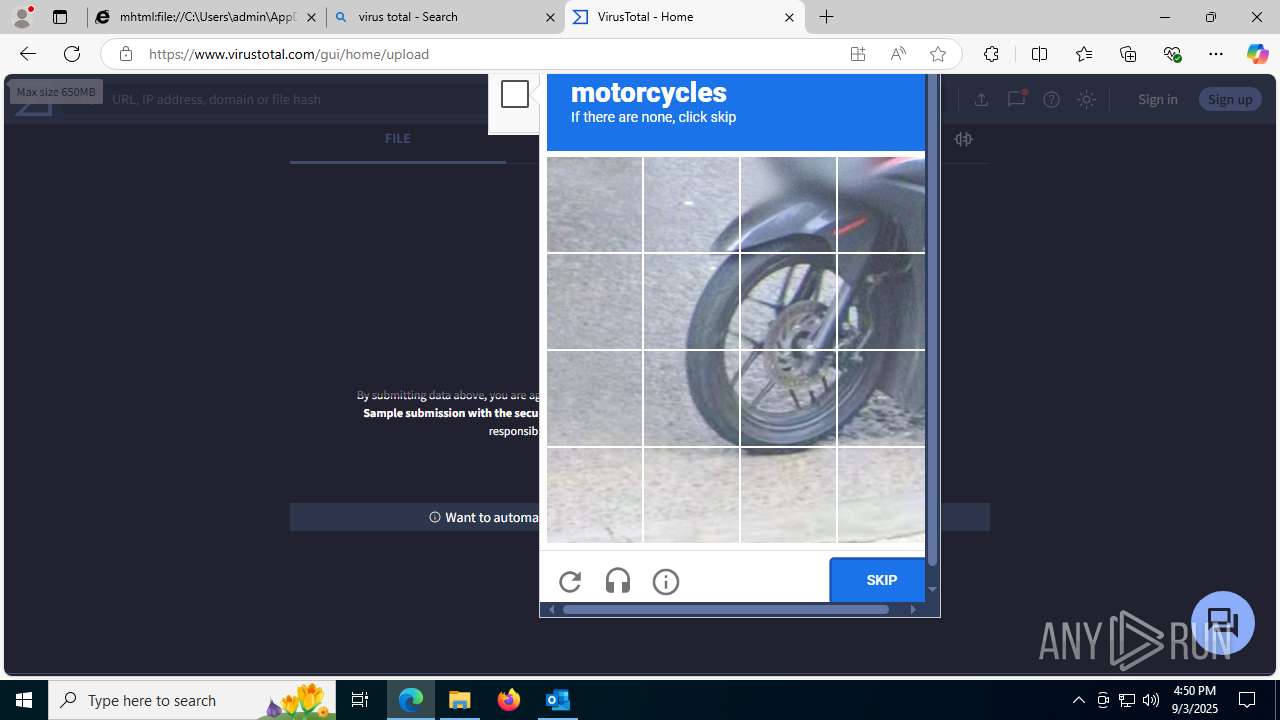Select the top-right captcha tile with the red marking
The height and width of the screenshot is (720, 1280).
tap(881, 204)
